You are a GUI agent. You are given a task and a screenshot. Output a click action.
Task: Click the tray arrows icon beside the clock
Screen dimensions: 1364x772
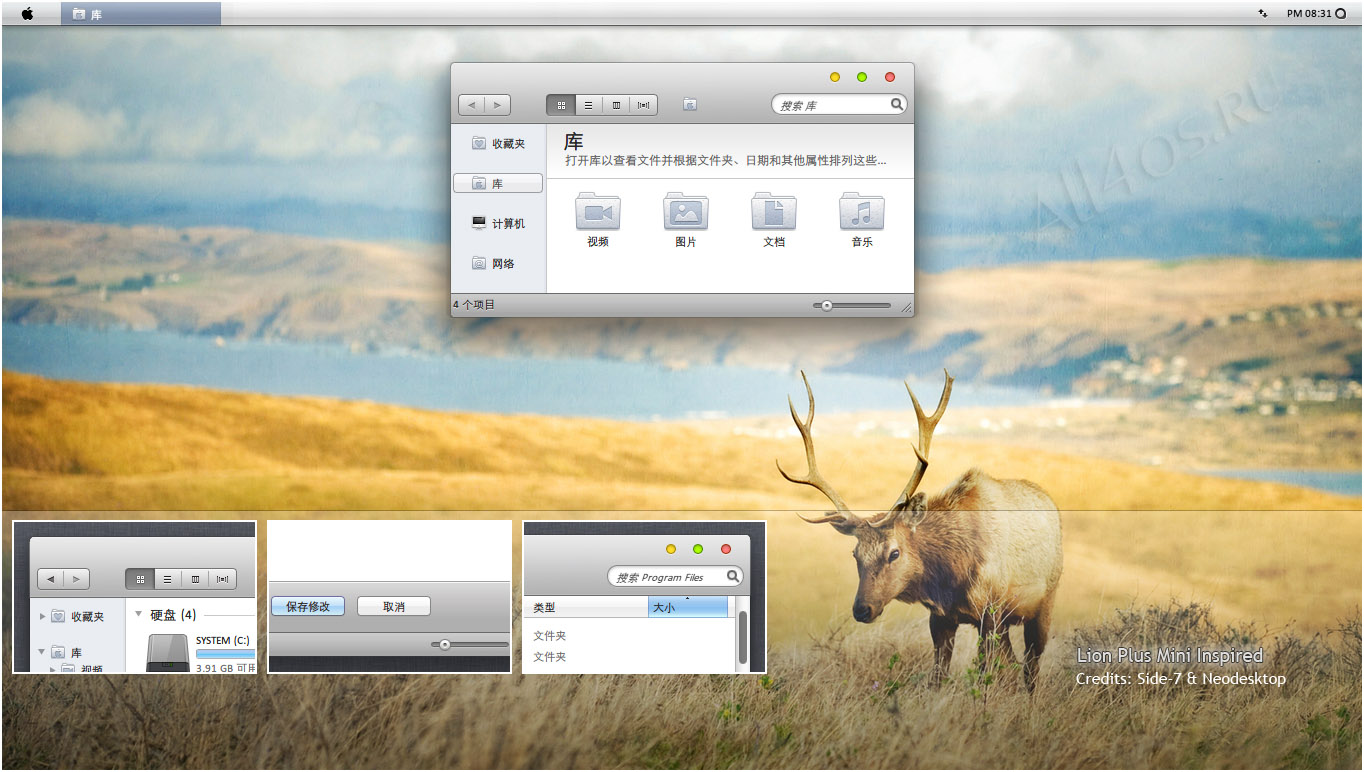[x=1263, y=14]
